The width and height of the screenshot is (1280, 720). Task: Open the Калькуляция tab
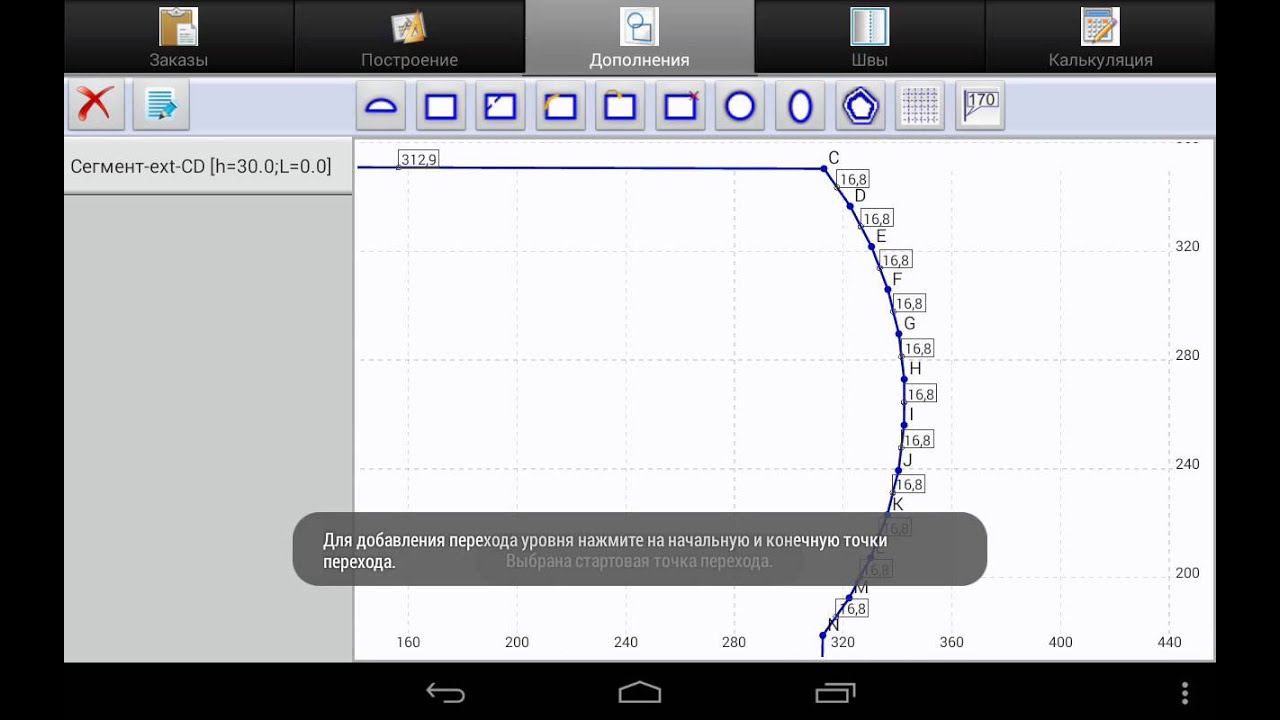1100,38
